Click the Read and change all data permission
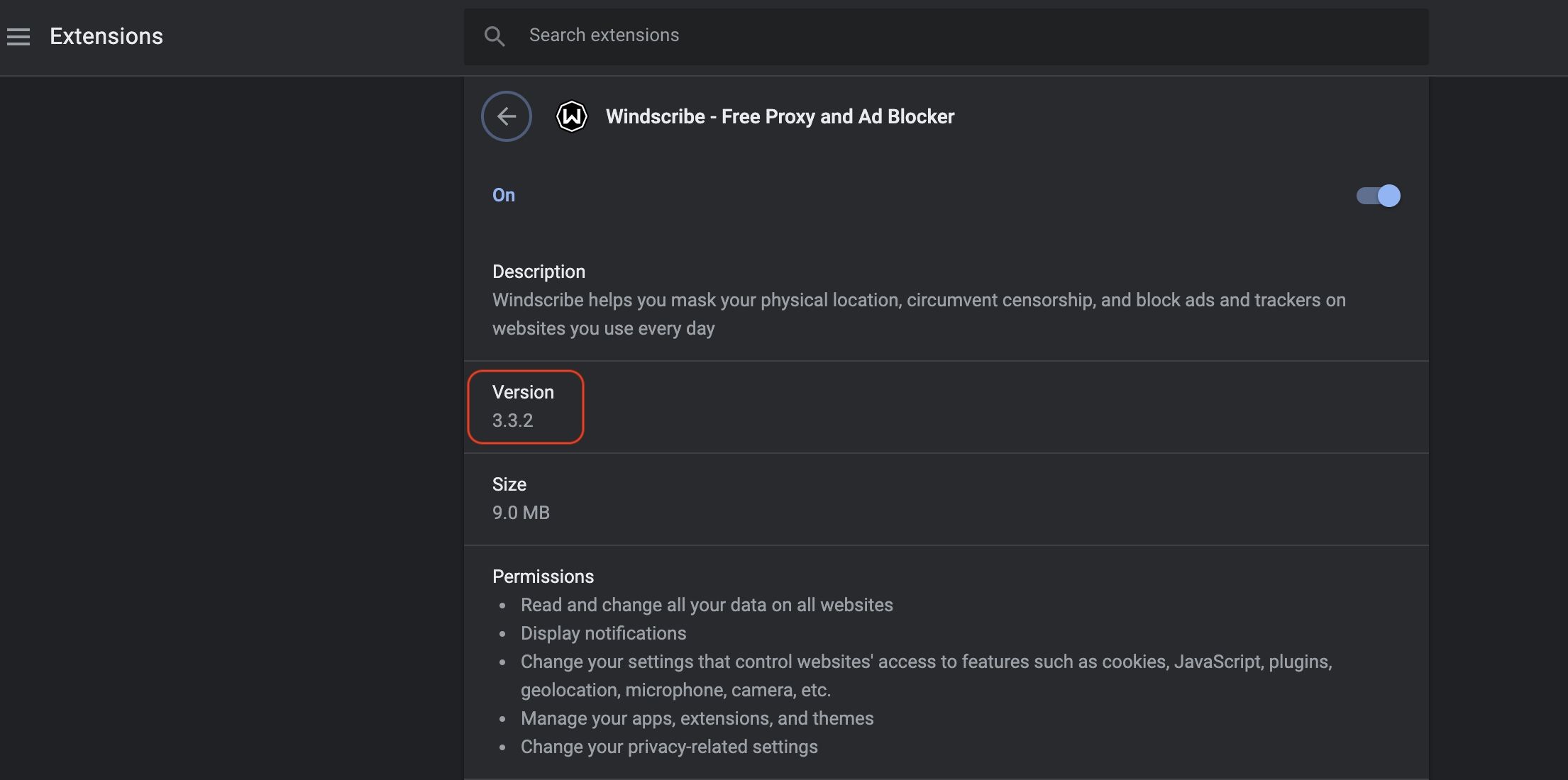 [x=707, y=605]
